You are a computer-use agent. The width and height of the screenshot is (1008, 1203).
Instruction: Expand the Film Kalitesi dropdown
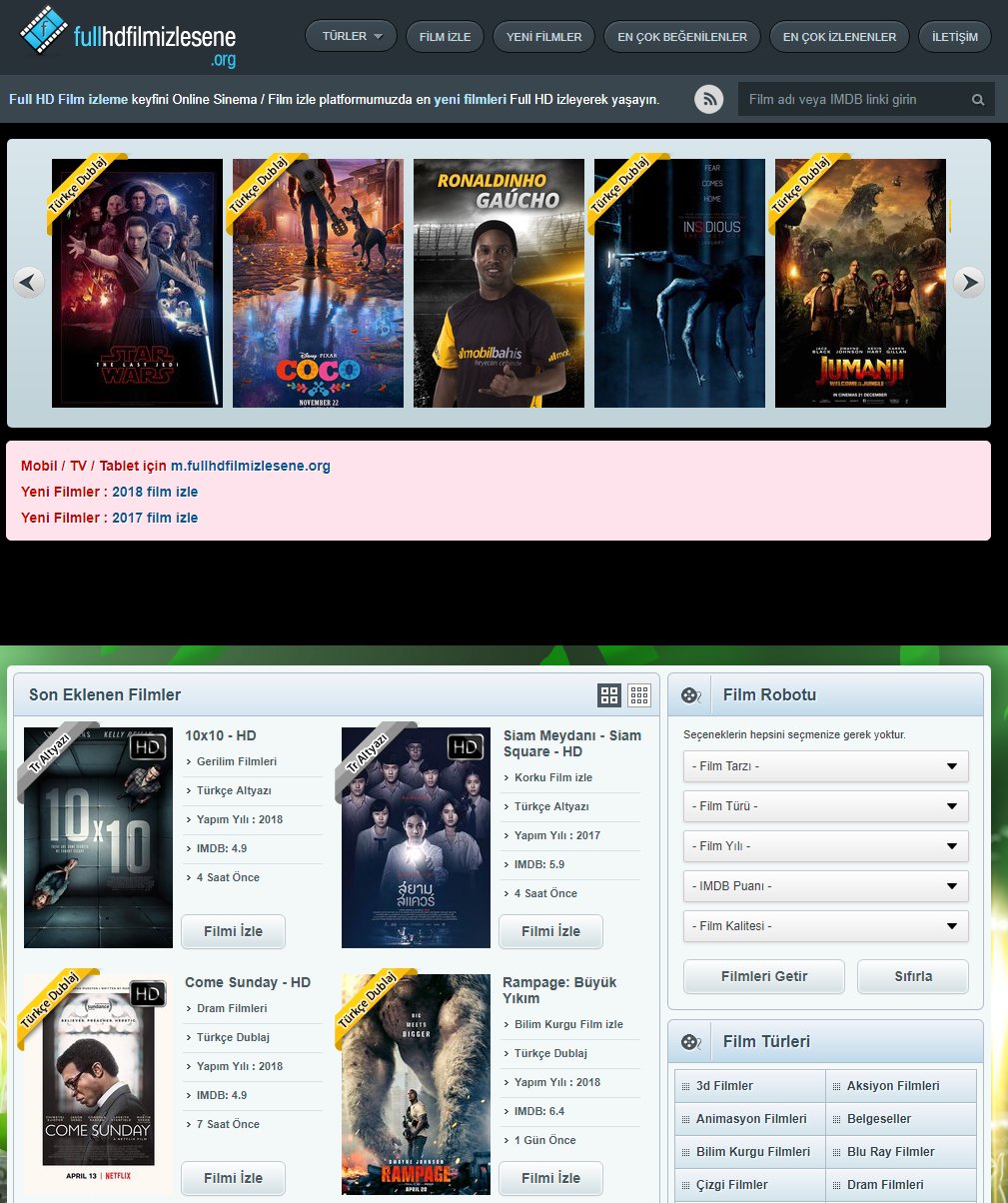click(826, 926)
